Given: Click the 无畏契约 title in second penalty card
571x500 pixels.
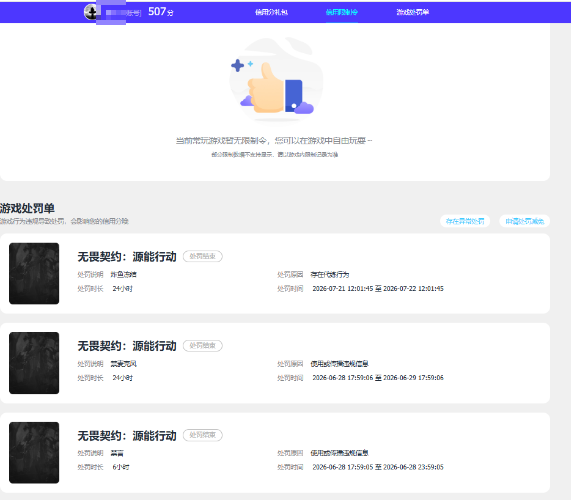Looking at the screenshot, I should (x=127, y=346).
